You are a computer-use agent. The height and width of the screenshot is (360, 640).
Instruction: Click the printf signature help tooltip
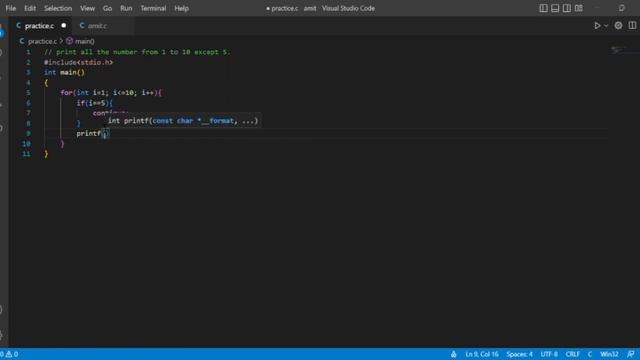coord(183,121)
